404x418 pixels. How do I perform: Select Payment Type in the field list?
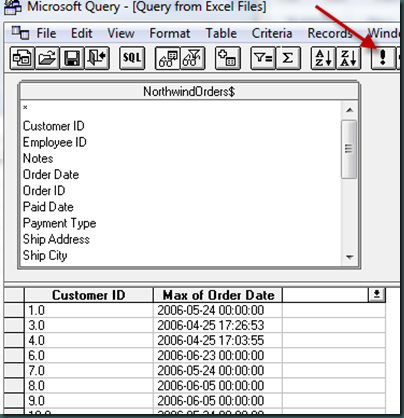[59, 223]
